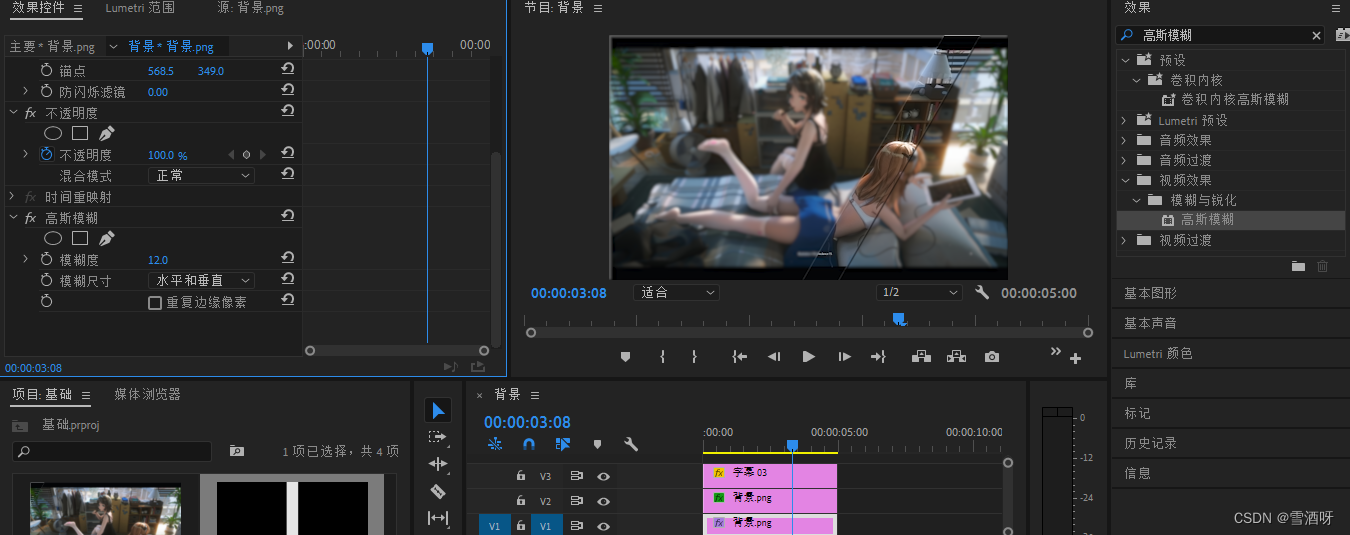Reset the 模糊度 parameter
Screen dimensions: 1350x535
287,259
